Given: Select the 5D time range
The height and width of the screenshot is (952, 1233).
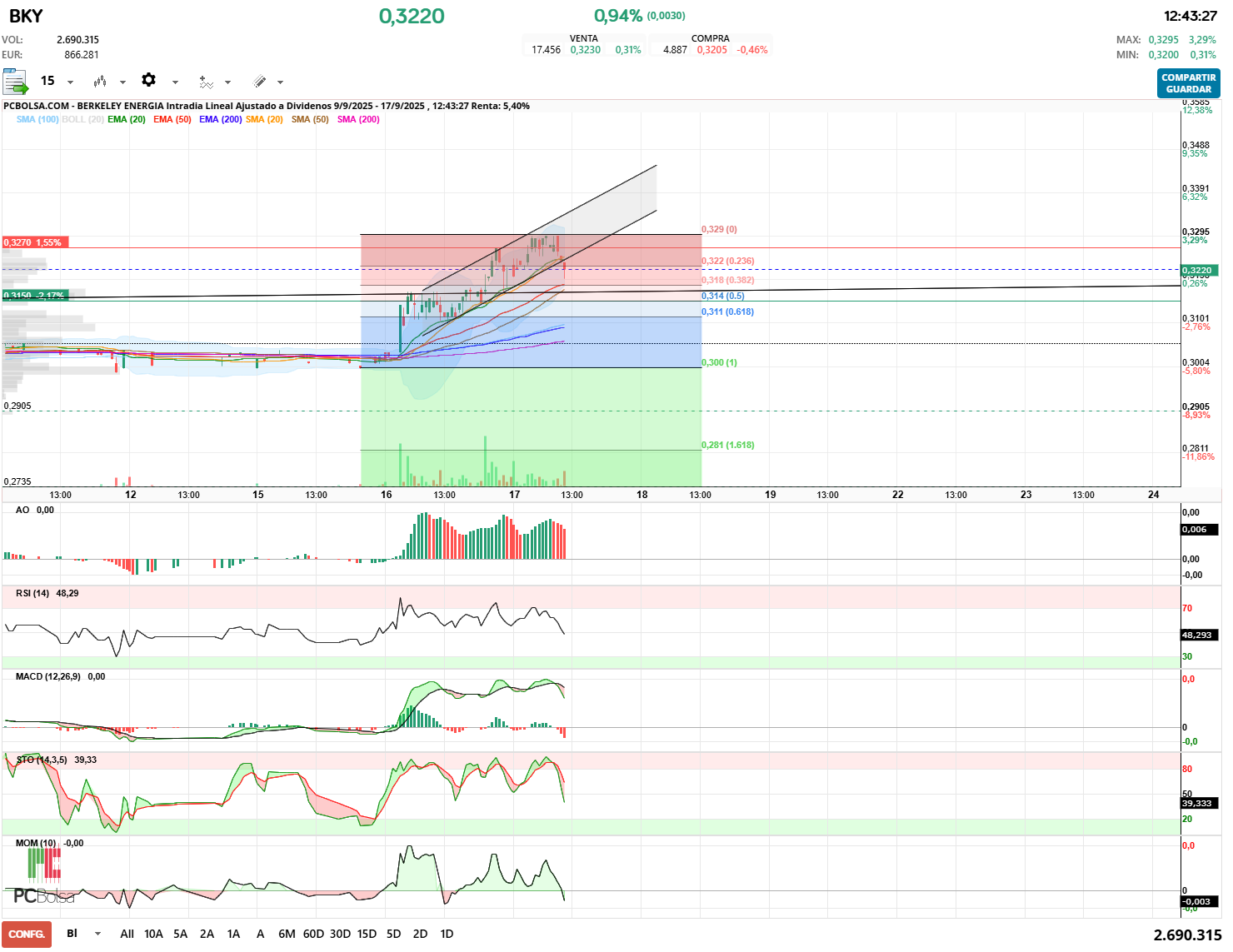Looking at the screenshot, I should click(x=394, y=934).
